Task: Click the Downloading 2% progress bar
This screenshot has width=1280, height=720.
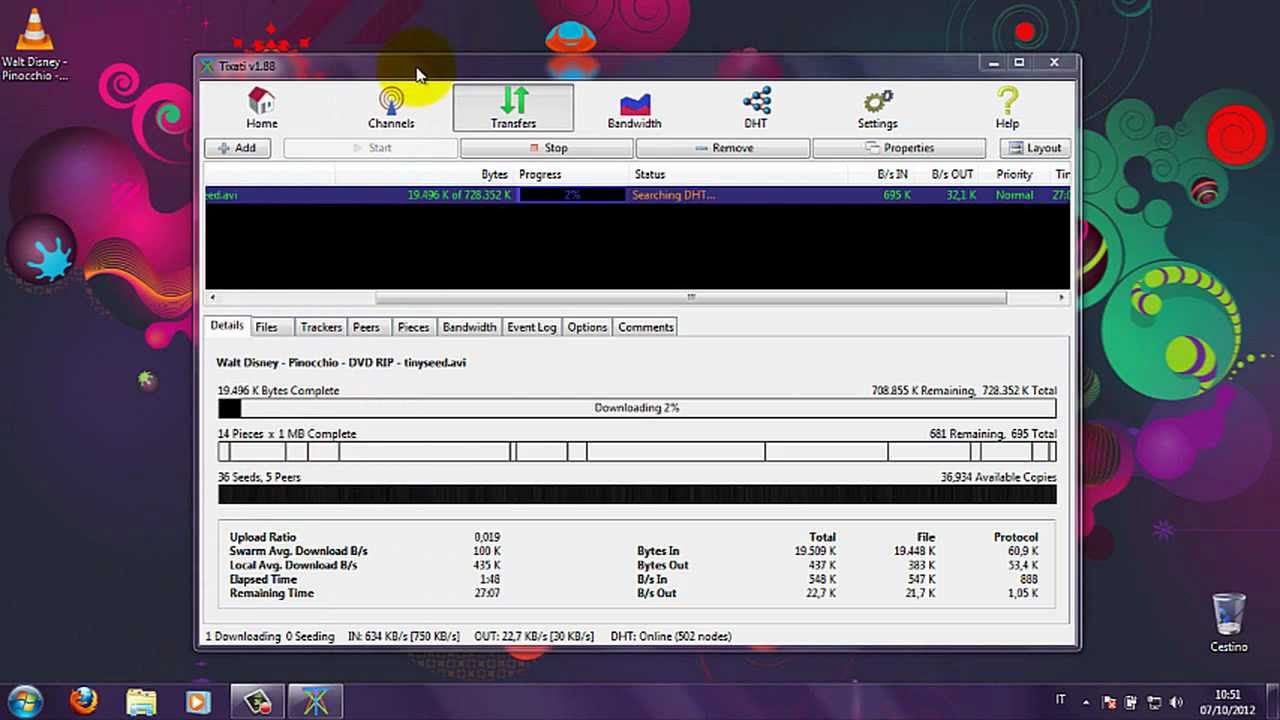Action: [x=637, y=408]
